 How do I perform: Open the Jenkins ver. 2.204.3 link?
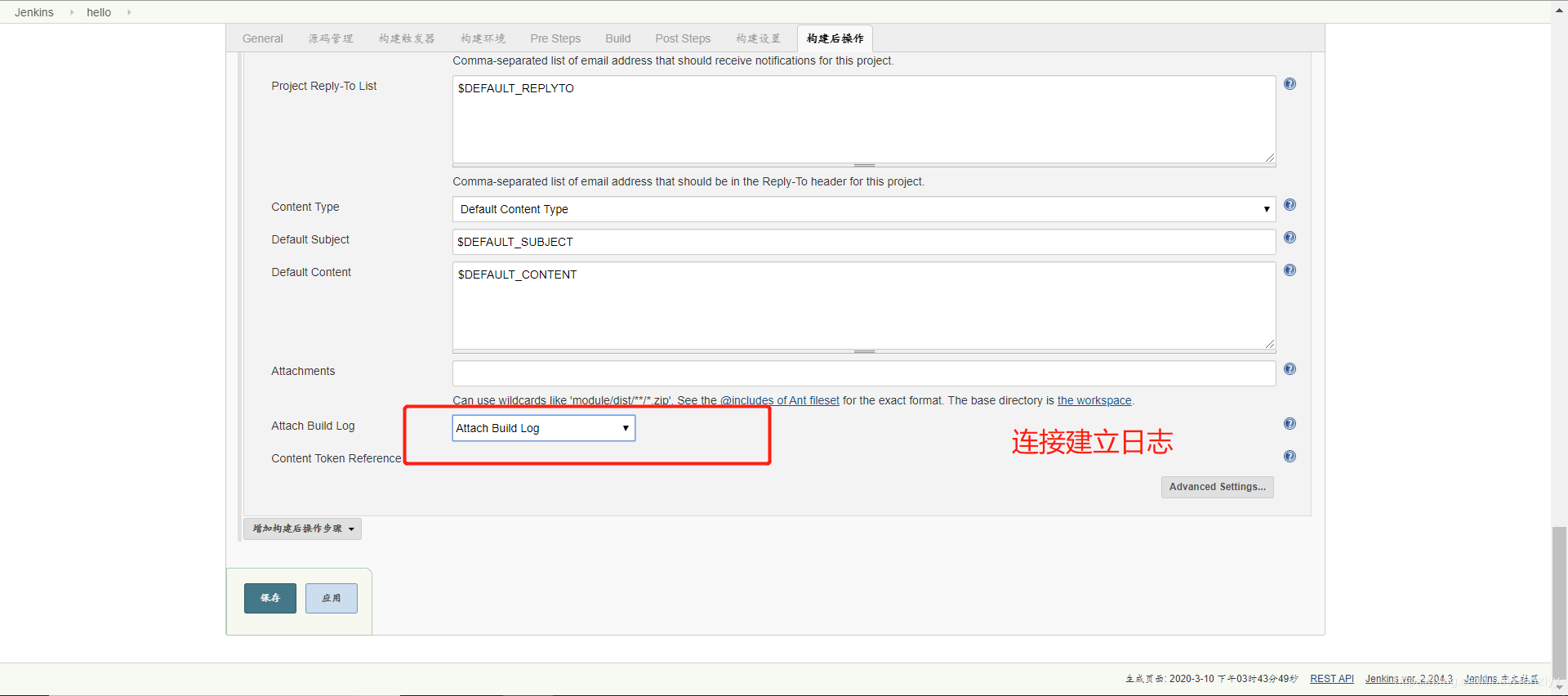tap(1409, 679)
